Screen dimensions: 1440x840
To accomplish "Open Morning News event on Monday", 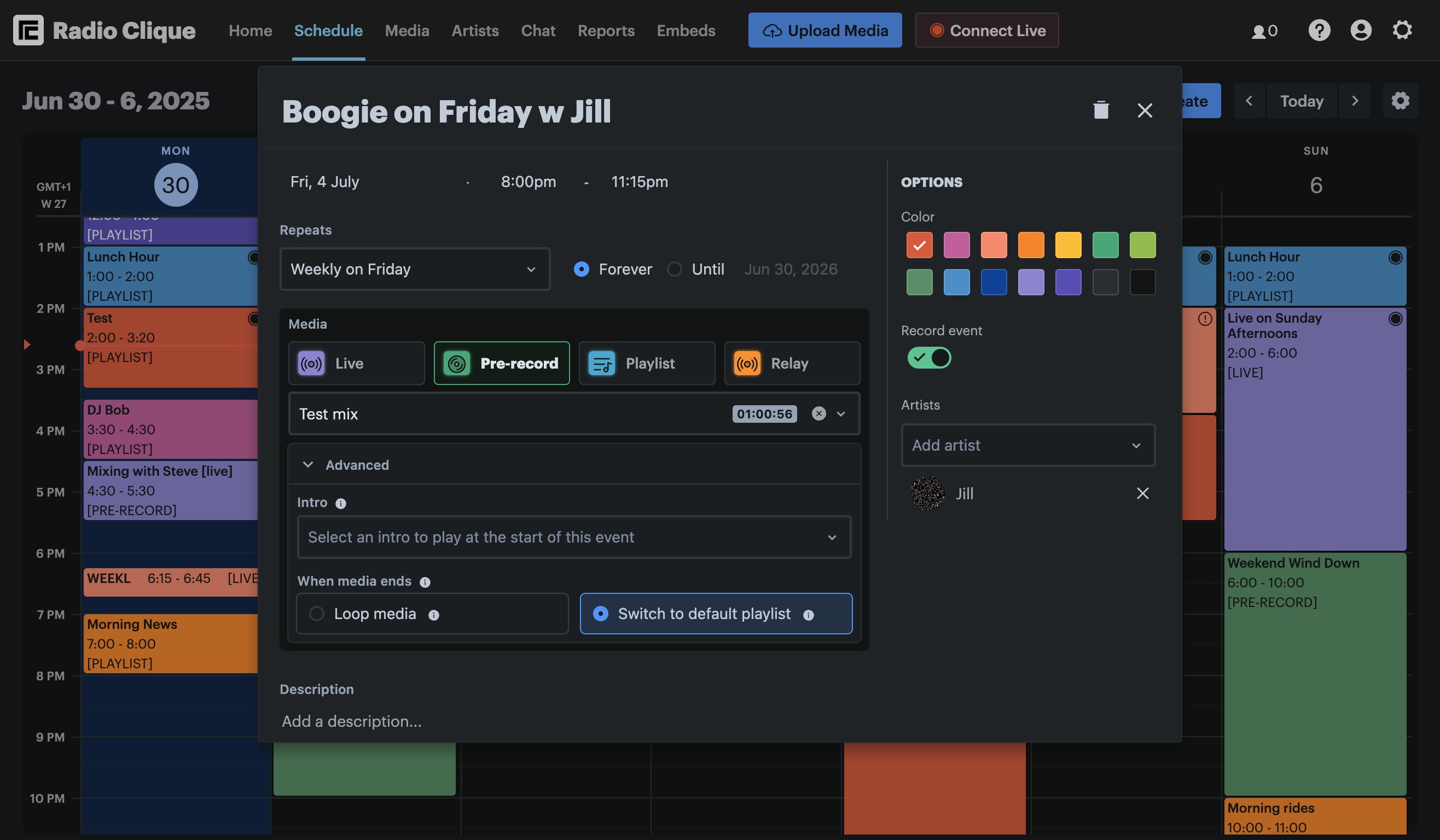I will [x=170, y=644].
